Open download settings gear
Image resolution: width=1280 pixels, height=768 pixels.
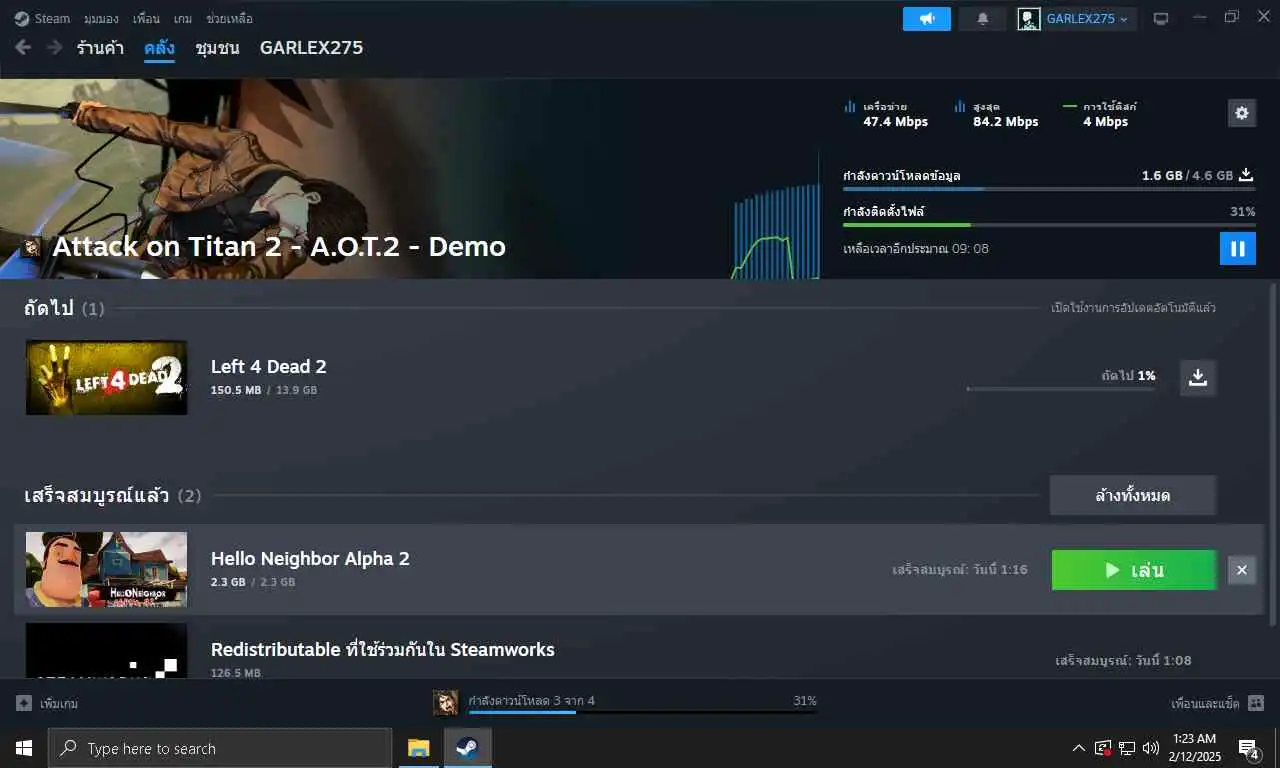(1242, 113)
